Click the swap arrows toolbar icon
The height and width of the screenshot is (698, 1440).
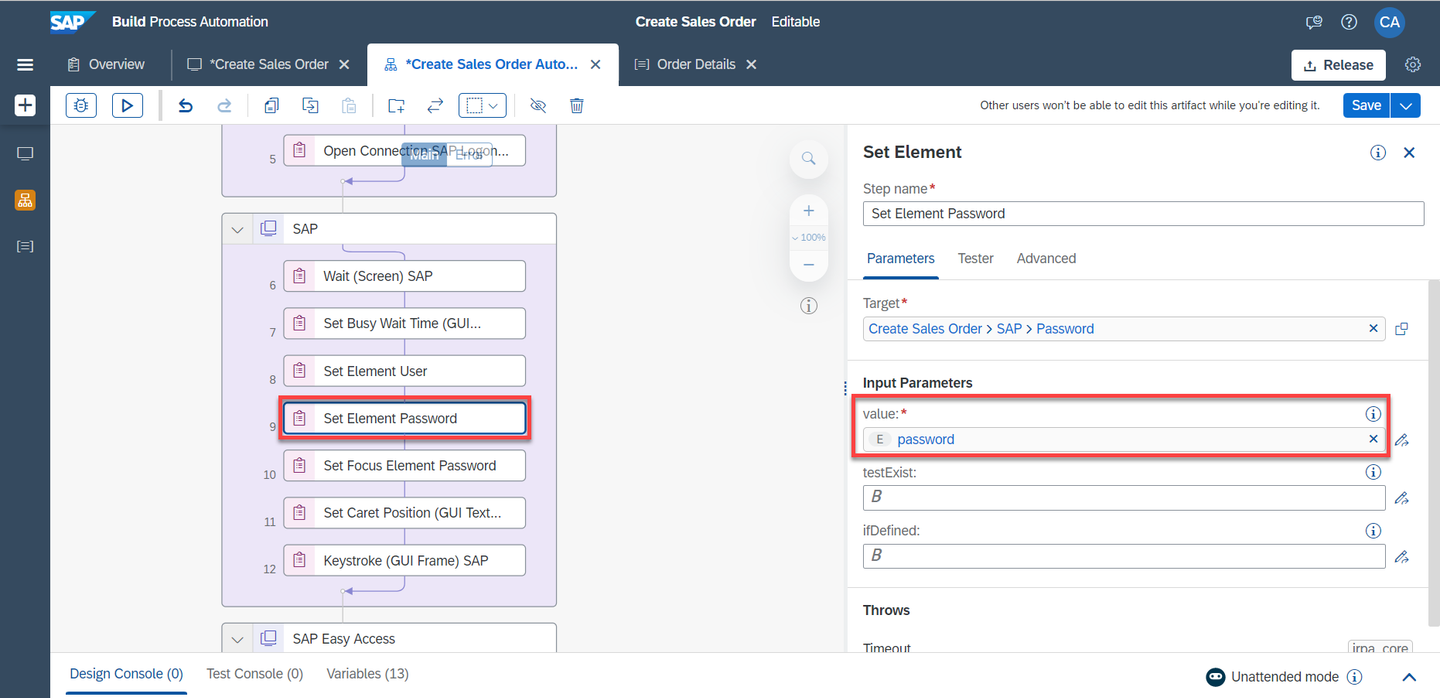point(435,105)
